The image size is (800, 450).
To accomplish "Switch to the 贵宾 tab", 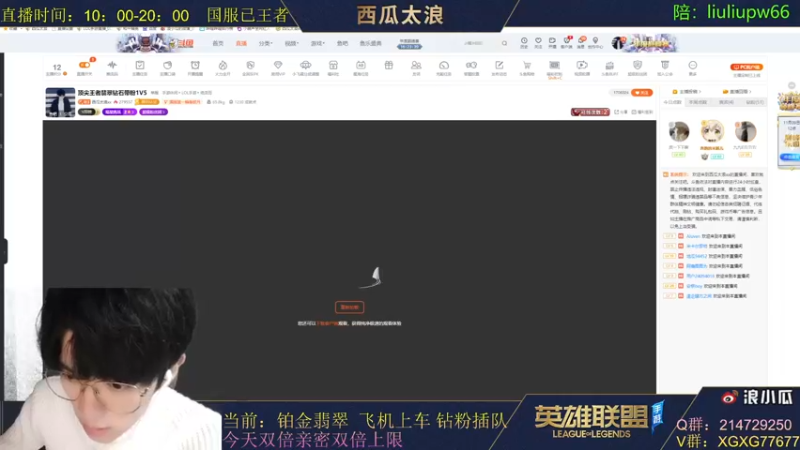I will [727, 103].
